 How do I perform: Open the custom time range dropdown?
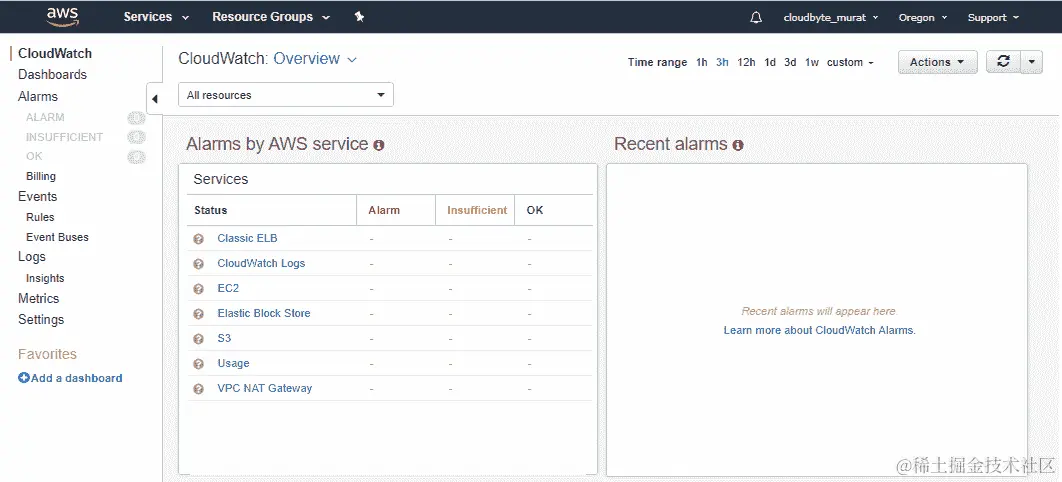click(x=850, y=62)
